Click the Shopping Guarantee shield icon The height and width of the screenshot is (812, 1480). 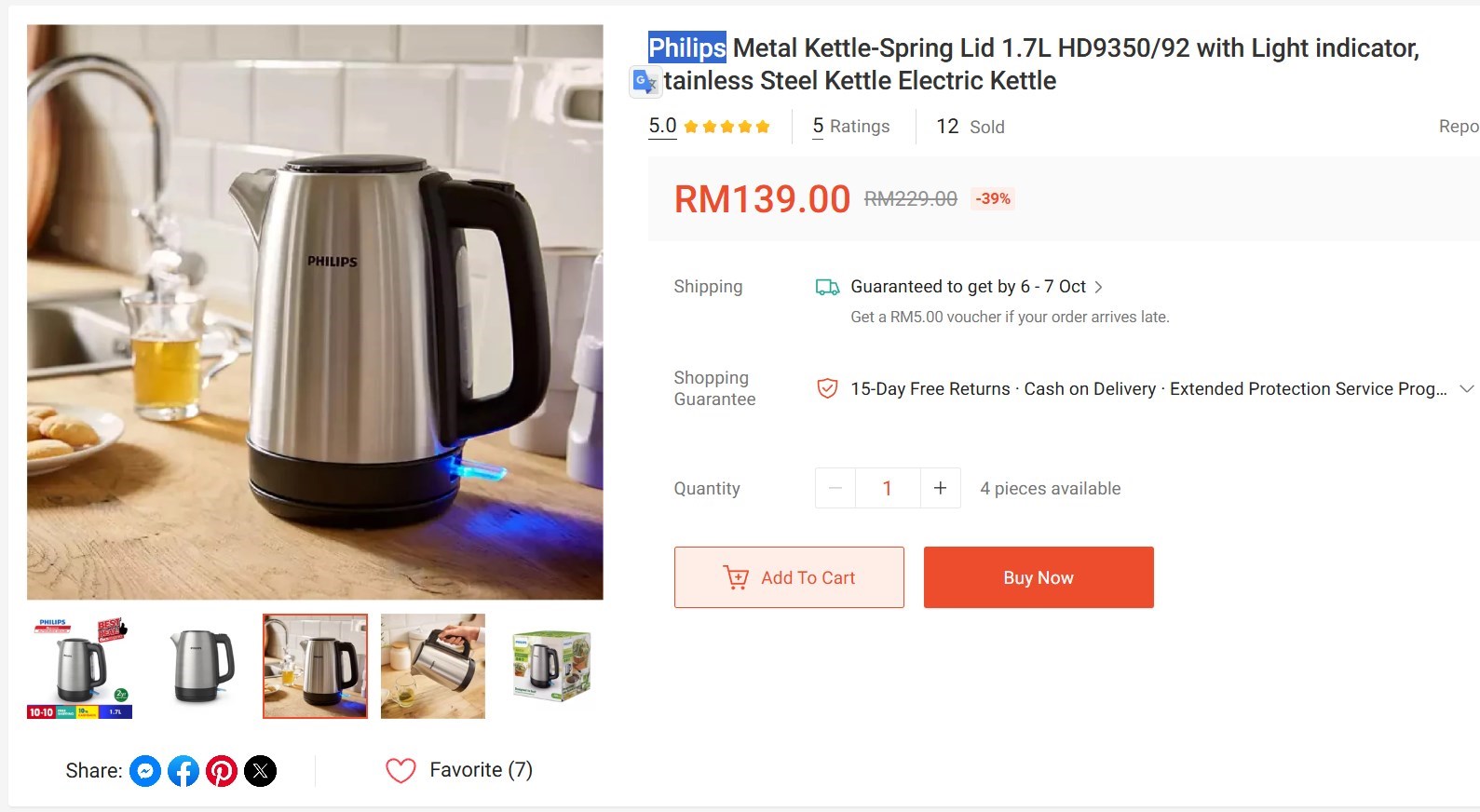pos(826,388)
